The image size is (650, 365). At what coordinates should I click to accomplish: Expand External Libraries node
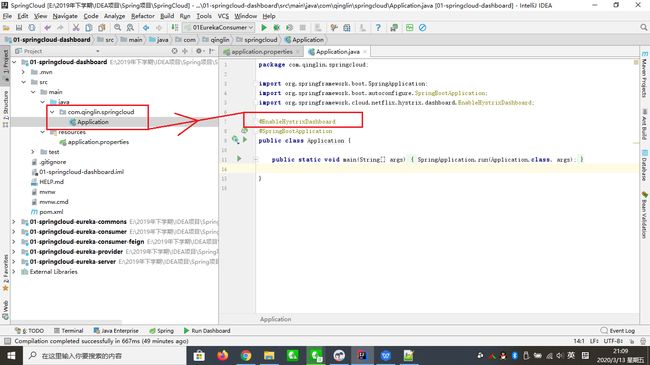coord(14,271)
